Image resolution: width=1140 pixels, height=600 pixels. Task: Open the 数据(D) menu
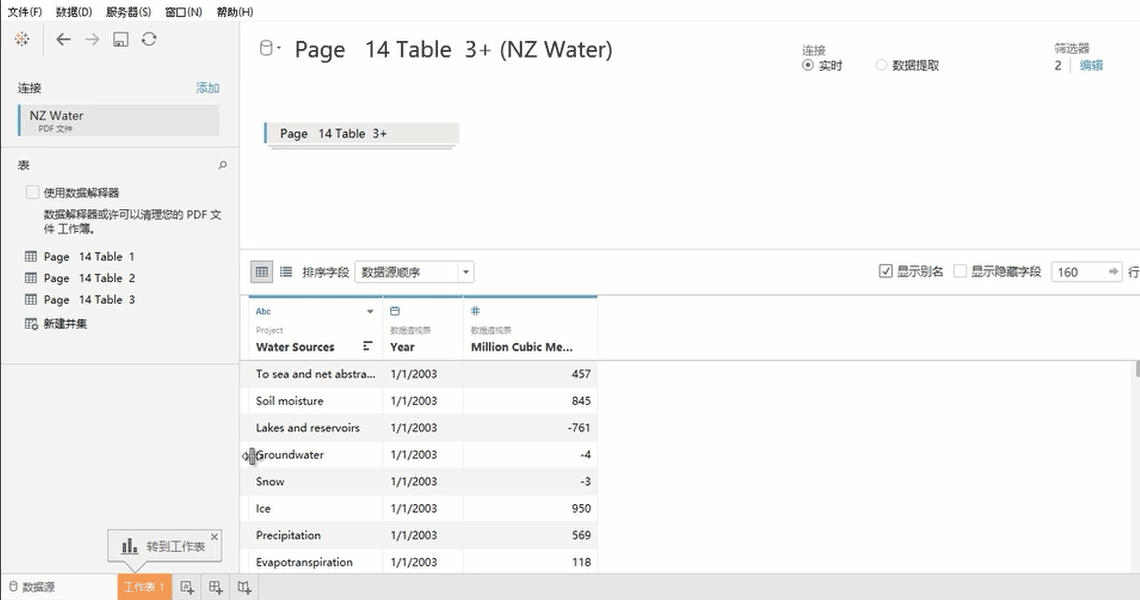coord(73,12)
